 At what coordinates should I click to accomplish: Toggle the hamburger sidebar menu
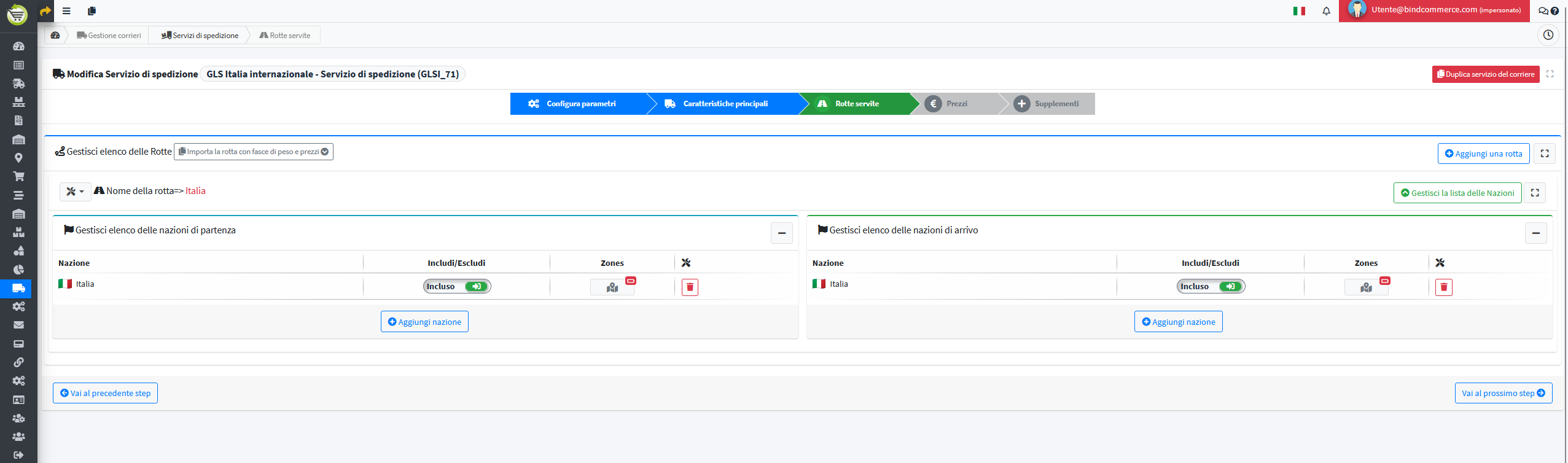tap(66, 11)
